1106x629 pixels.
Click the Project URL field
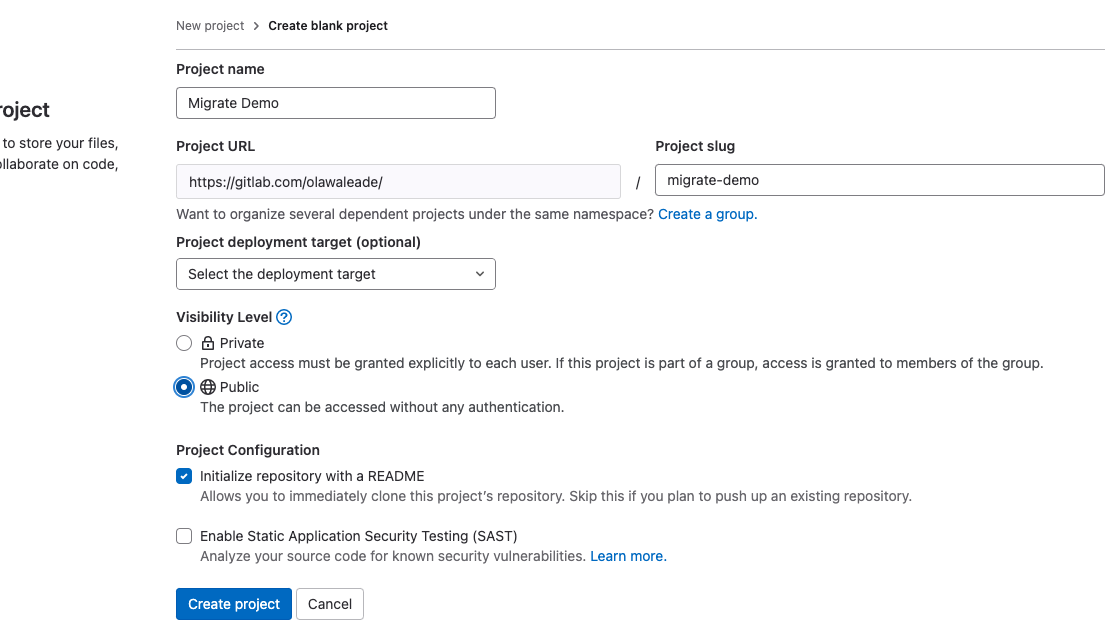pos(398,181)
